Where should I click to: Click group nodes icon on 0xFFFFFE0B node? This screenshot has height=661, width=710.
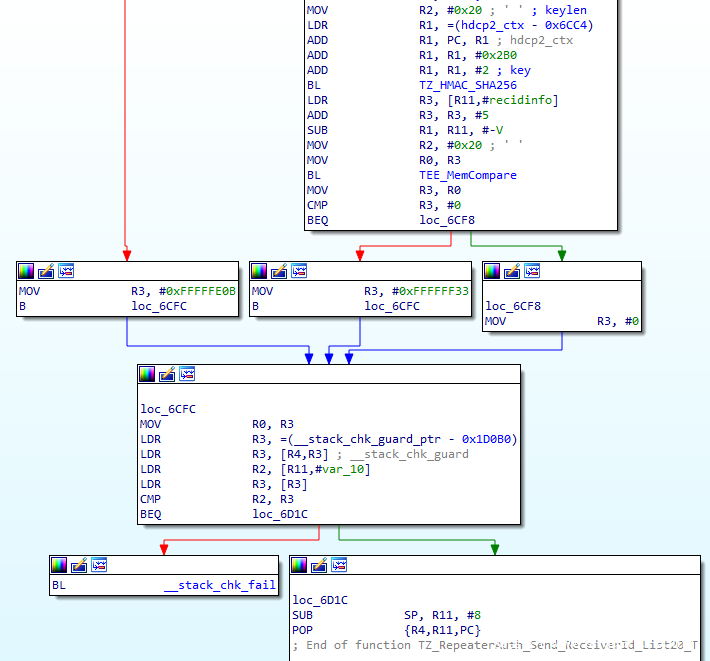point(66,271)
